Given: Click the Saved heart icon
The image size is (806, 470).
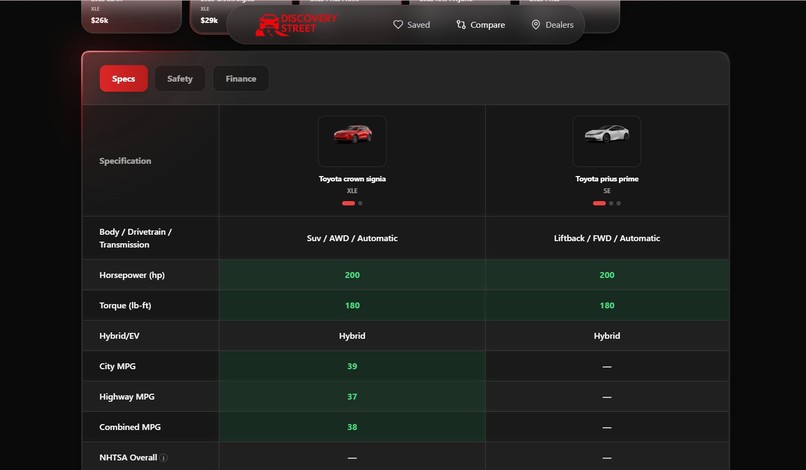Looking at the screenshot, I should click(x=398, y=25).
